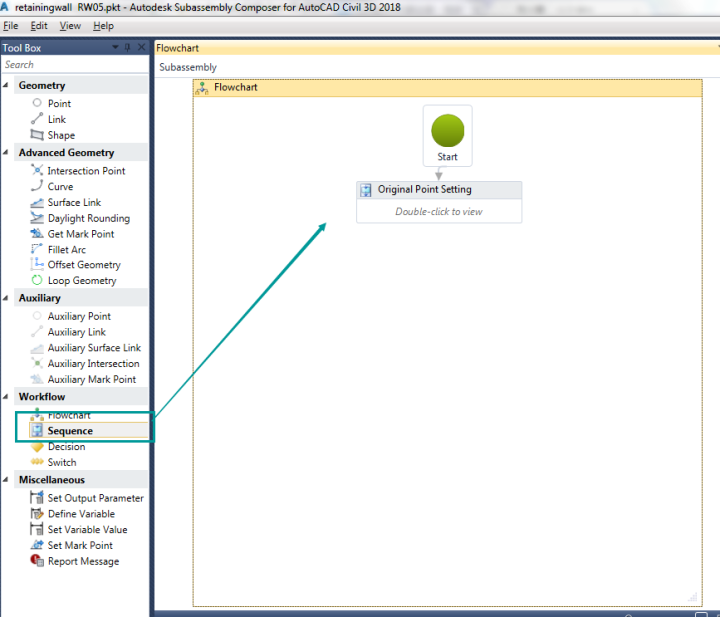Select the Auxiliary Surface Link icon
The height and width of the screenshot is (617, 720).
(37, 348)
